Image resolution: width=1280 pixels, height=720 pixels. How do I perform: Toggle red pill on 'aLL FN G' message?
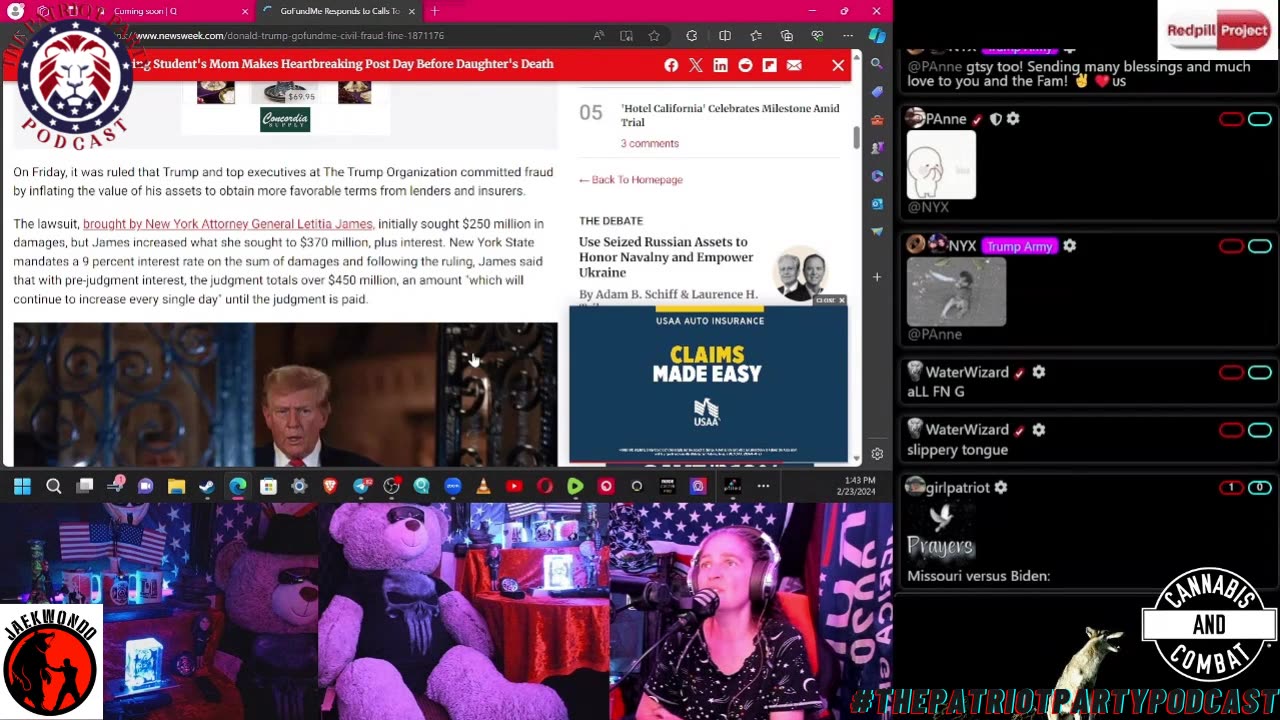click(x=1231, y=372)
